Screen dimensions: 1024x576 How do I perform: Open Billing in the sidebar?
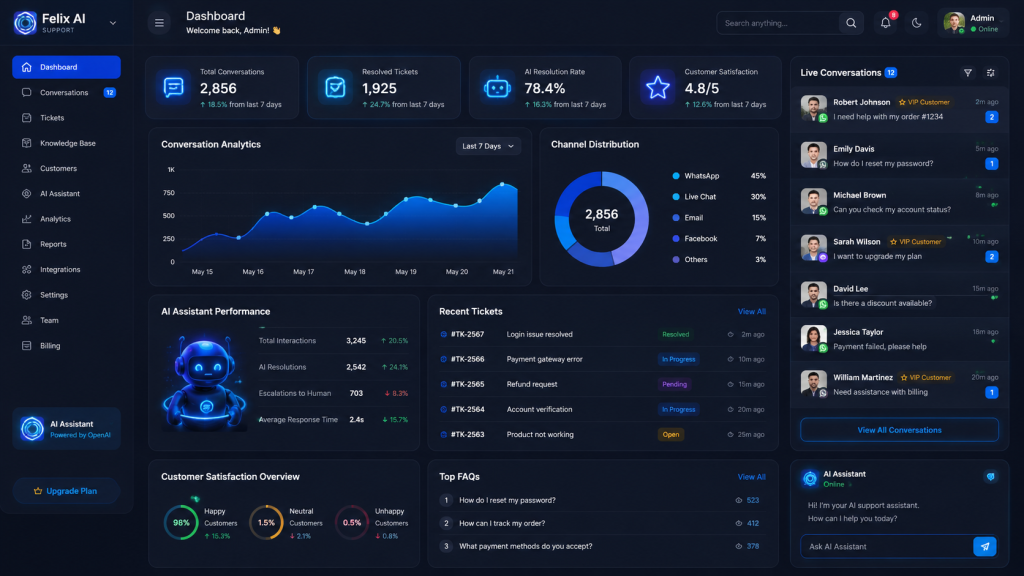pos(67,346)
